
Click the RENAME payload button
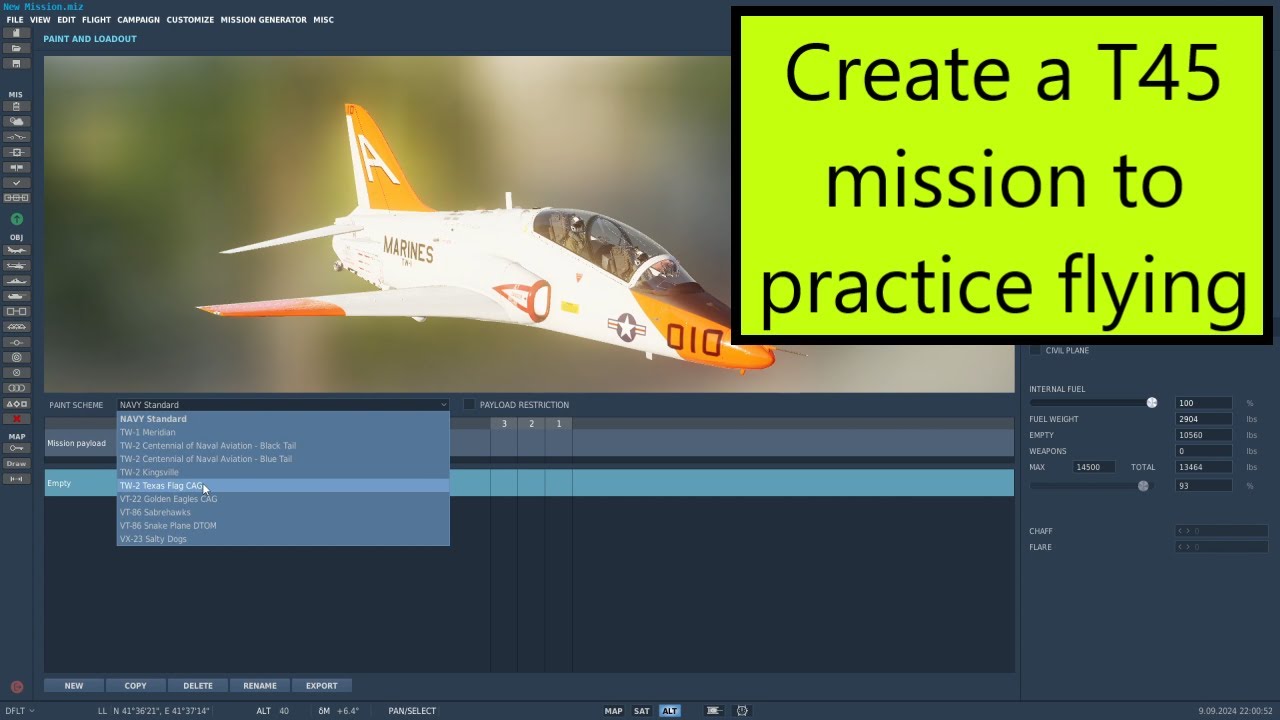point(260,686)
